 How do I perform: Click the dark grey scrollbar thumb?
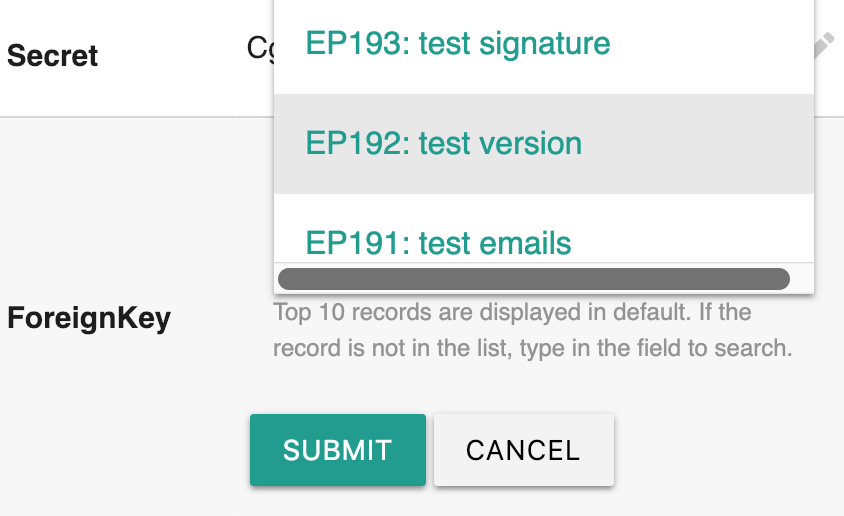tap(534, 278)
